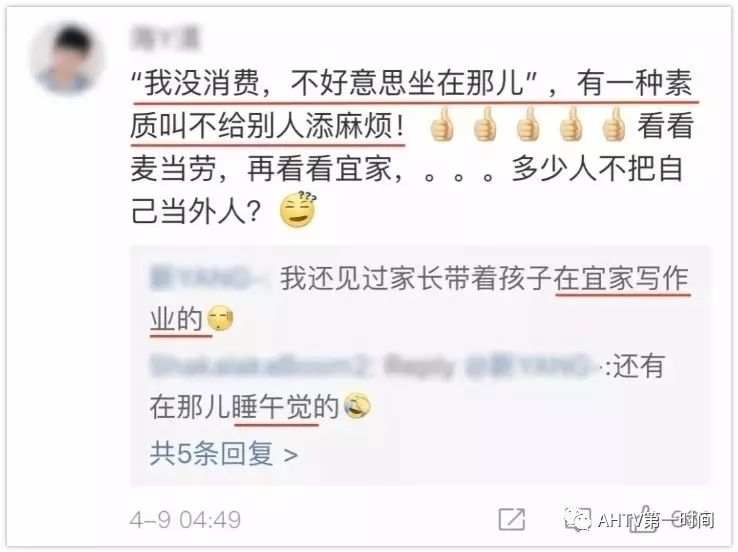The height and width of the screenshot is (552, 738).
Task: Click the 4-9 04:49 timestamp
Action: tap(185, 520)
